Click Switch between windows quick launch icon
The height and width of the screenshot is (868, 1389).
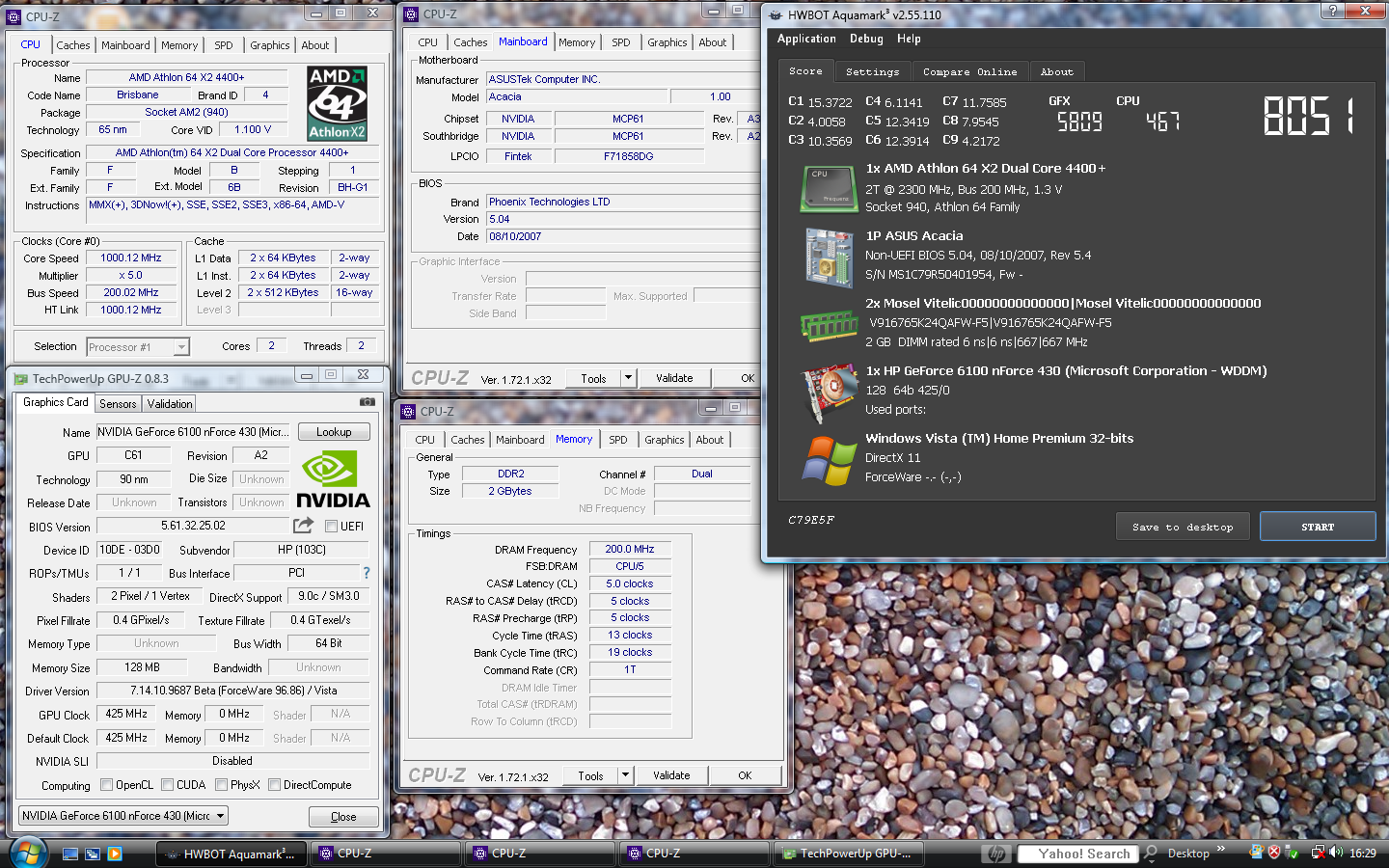93,854
